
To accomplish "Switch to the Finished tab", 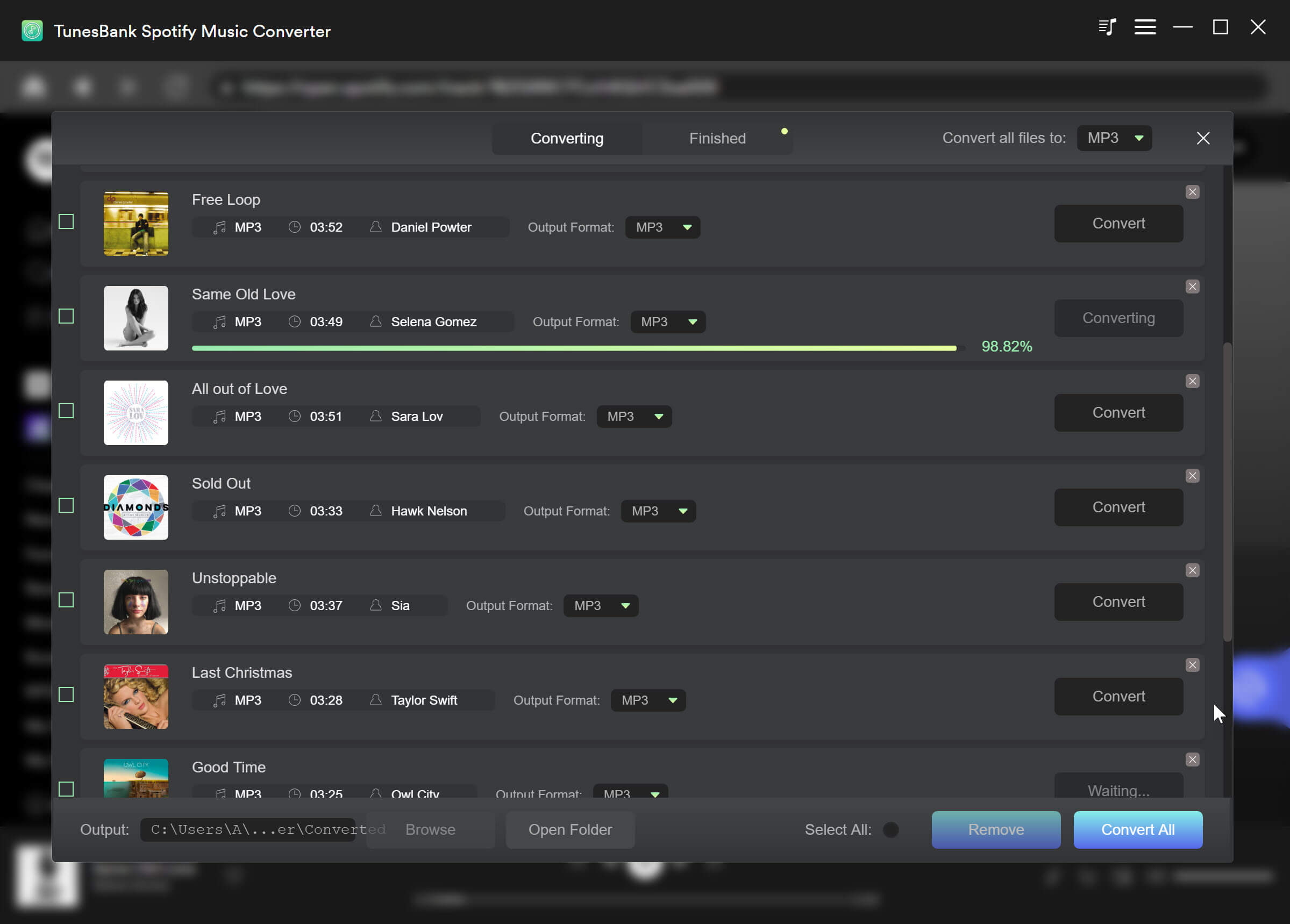I will [717, 138].
